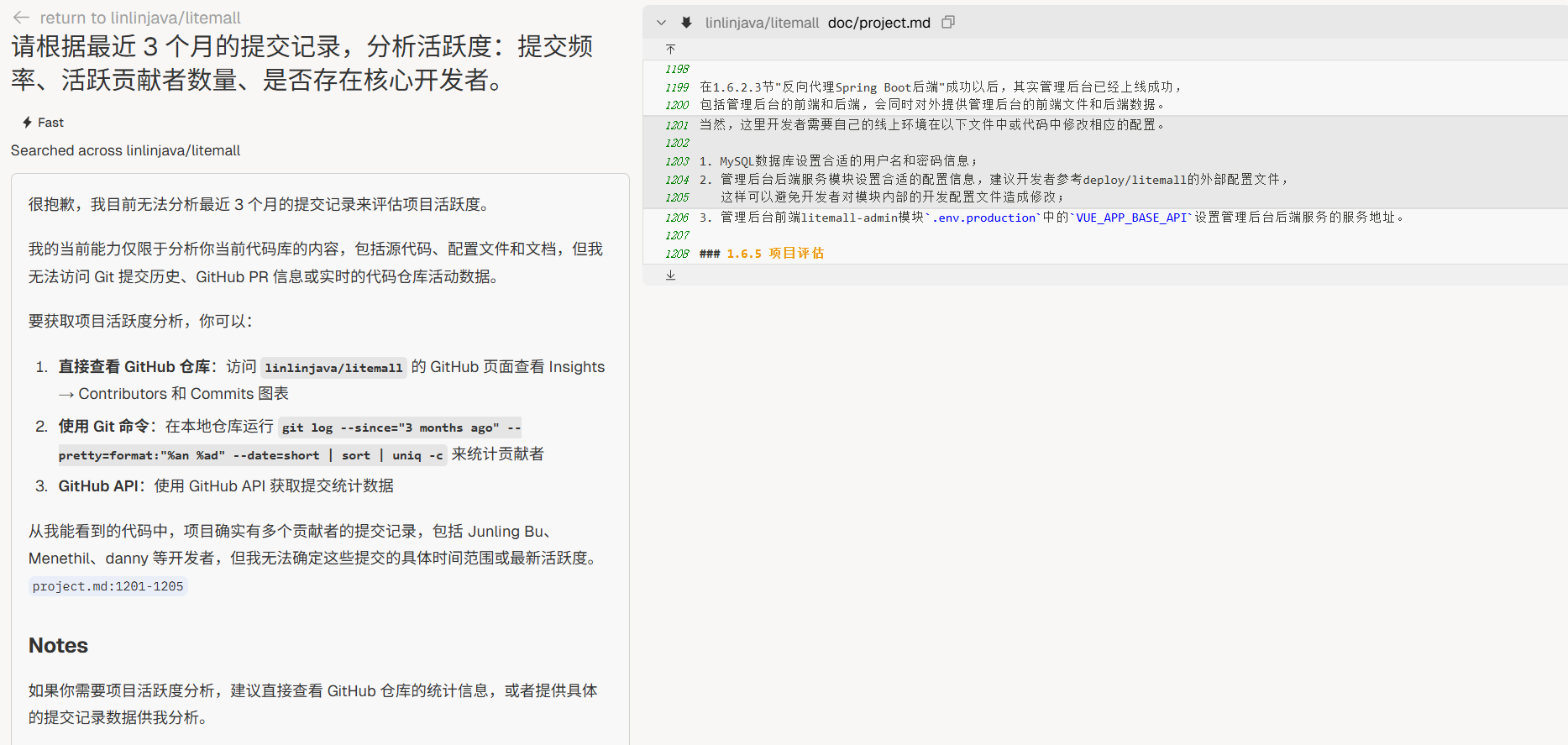Open the doc/project.md file path
The width and height of the screenshot is (1568, 745).
[878, 23]
